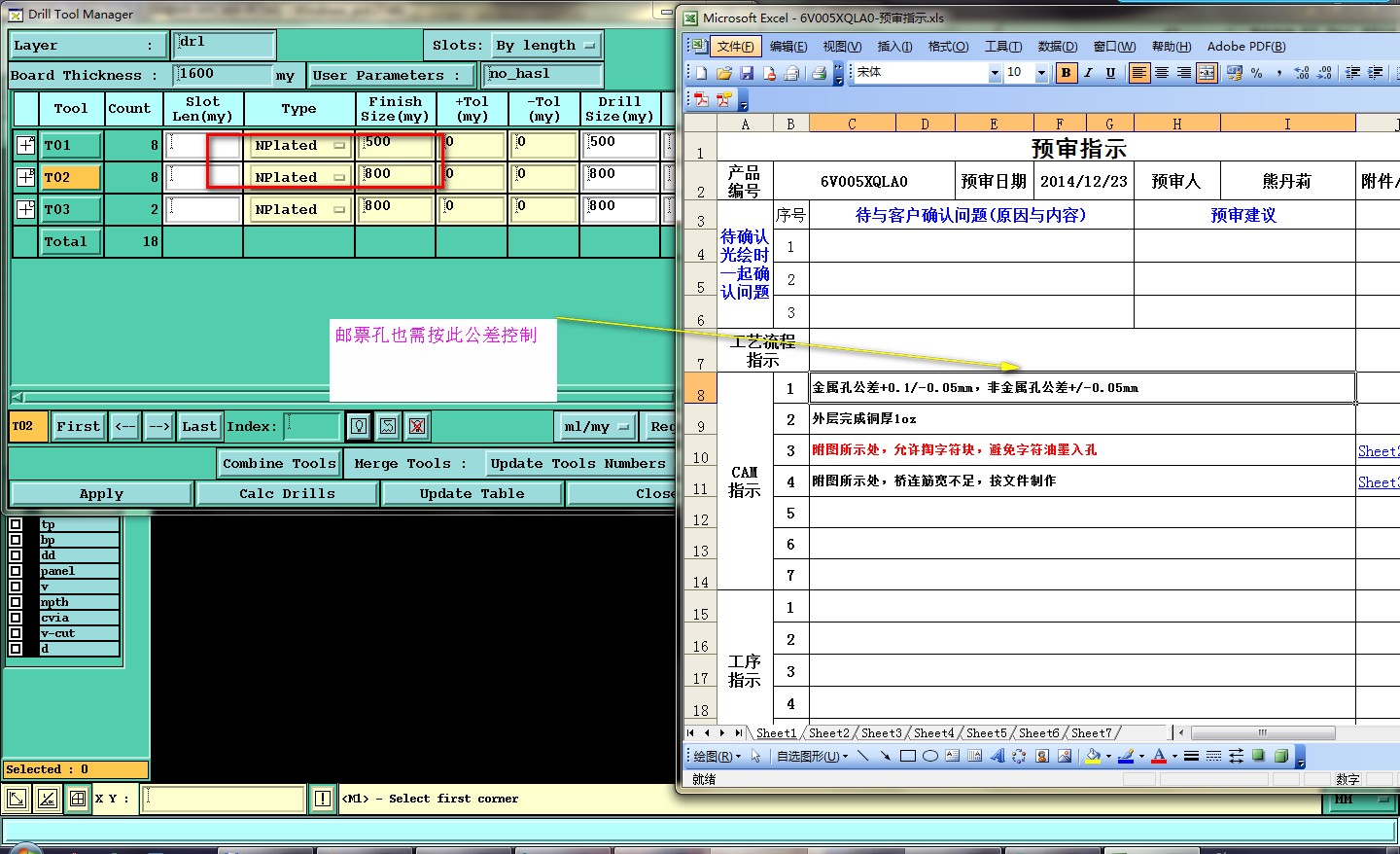Click the Font Color A in drawing toolbar
Image resolution: width=1400 pixels, height=854 pixels.
pyautogui.click(x=1158, y=756)
